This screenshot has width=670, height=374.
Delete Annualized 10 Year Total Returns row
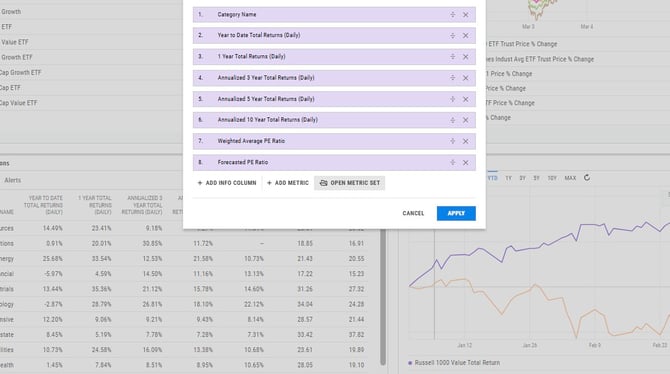coord(465,120)
